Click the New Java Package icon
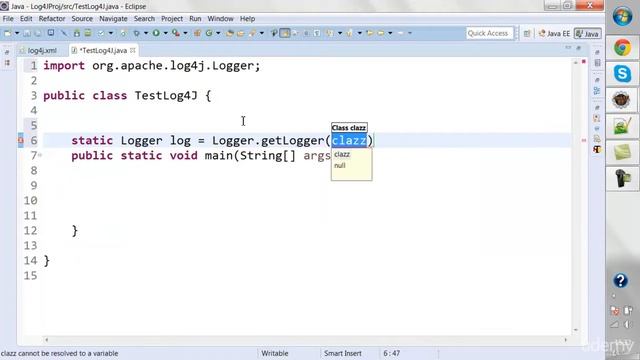Viewport: 640px width, 360px height. (x=197, y=33)
